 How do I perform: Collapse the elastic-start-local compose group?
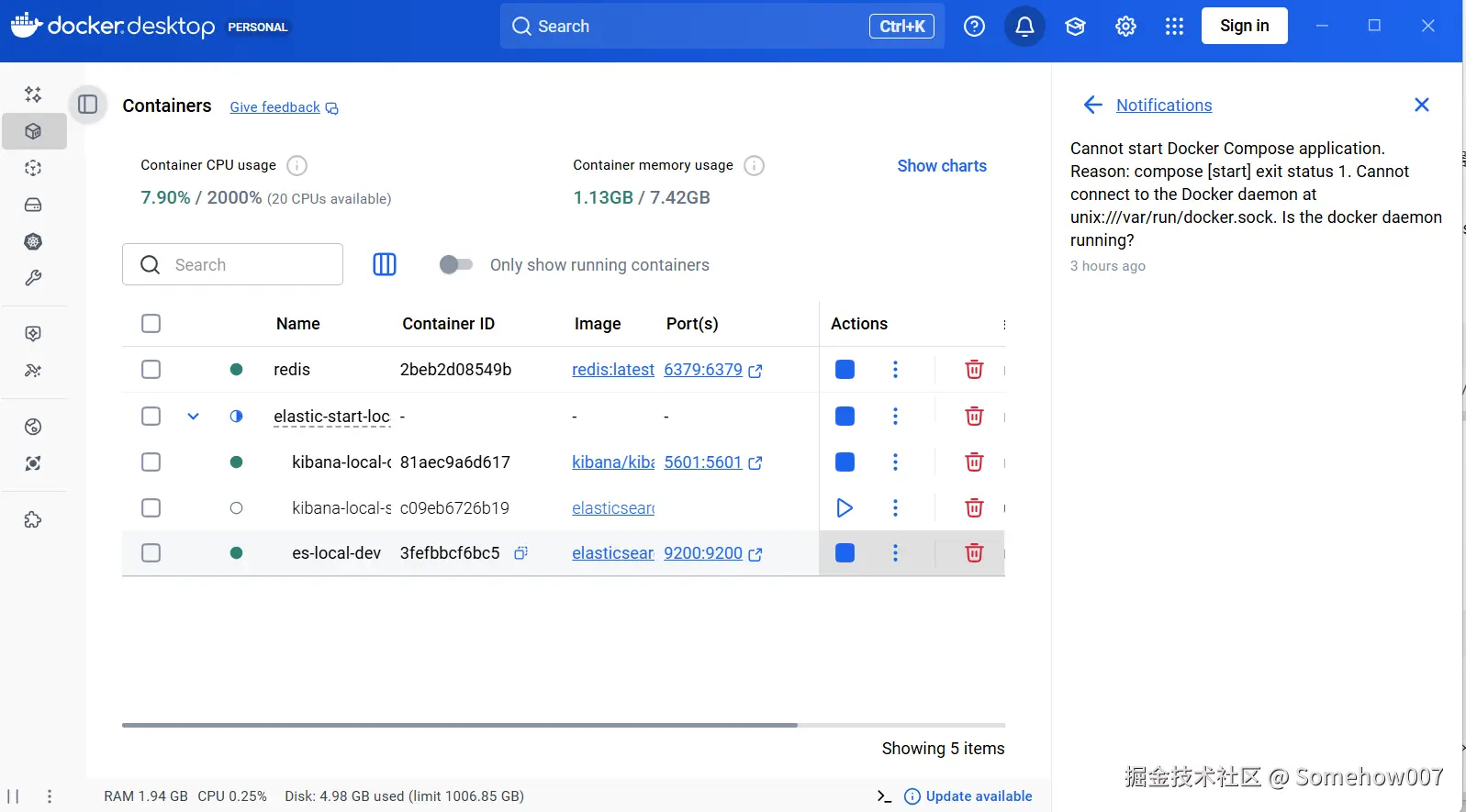(193, 416)
